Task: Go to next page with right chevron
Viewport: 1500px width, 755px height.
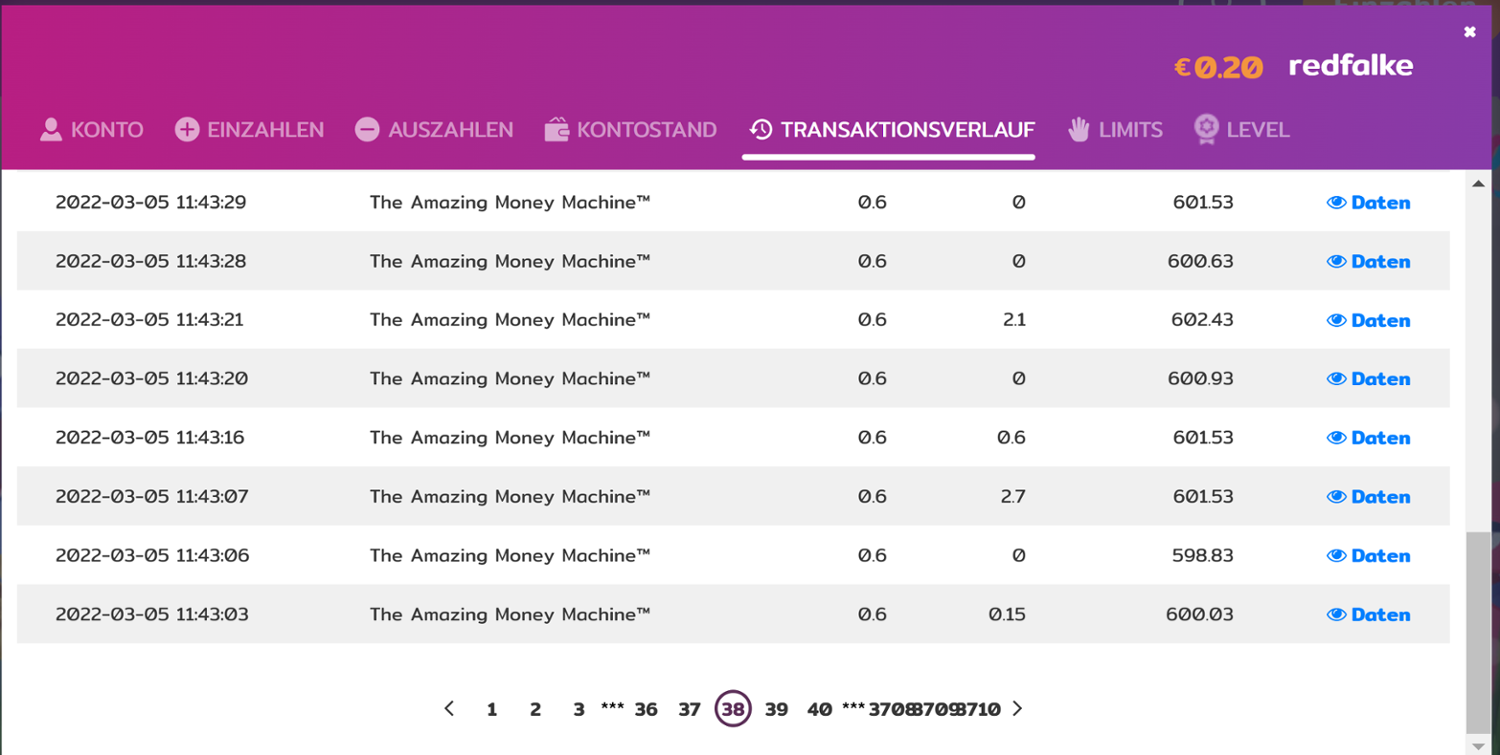Action: [1017, 709]
